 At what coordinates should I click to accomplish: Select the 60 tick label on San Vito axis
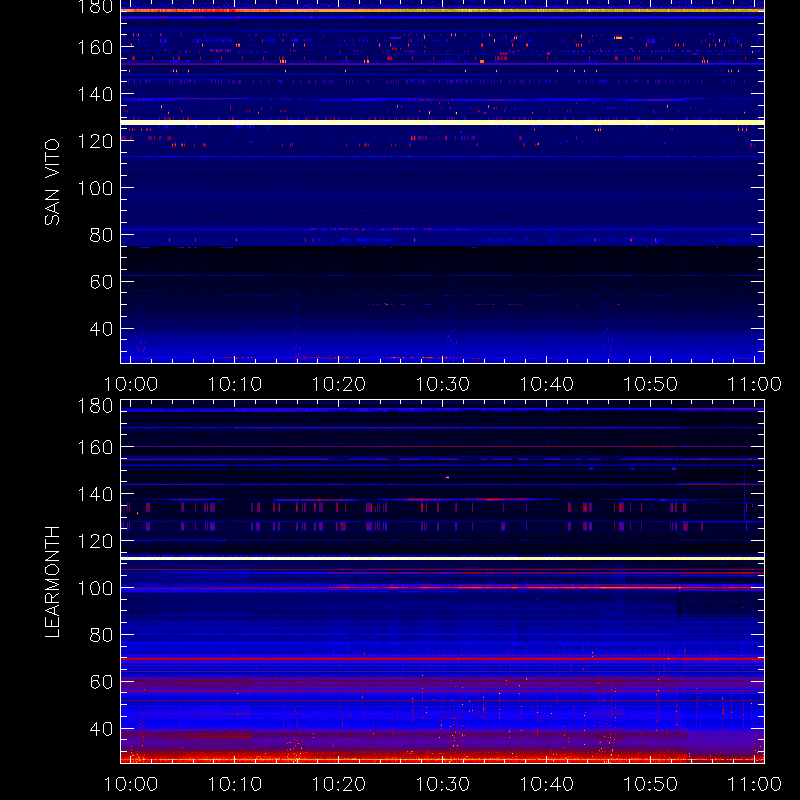101,282
